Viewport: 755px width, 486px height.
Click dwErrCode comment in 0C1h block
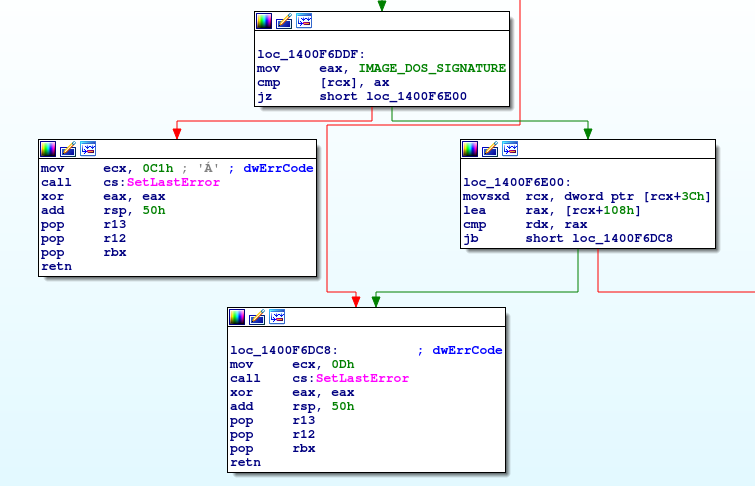[278, 169]
